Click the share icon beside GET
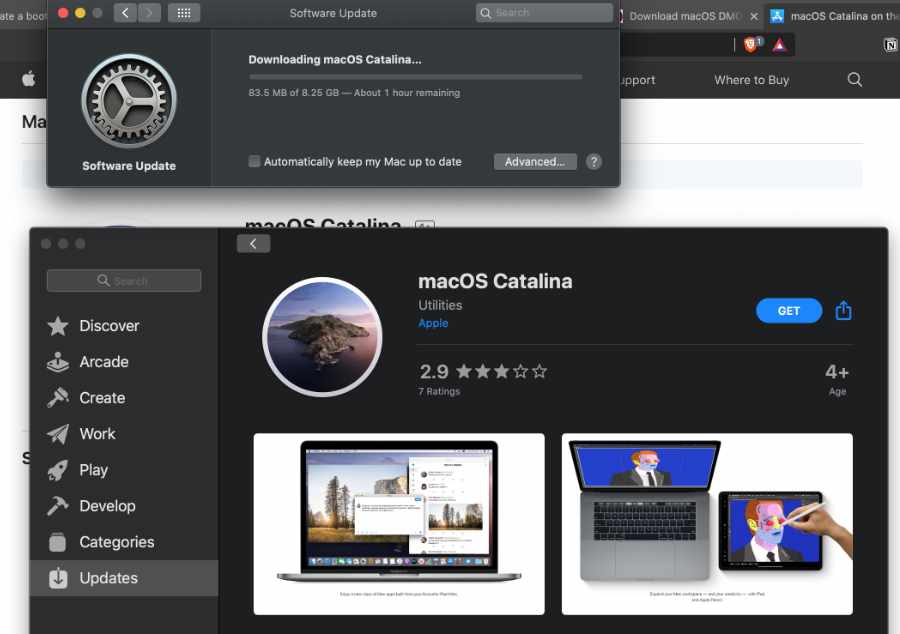 [843, 311]
